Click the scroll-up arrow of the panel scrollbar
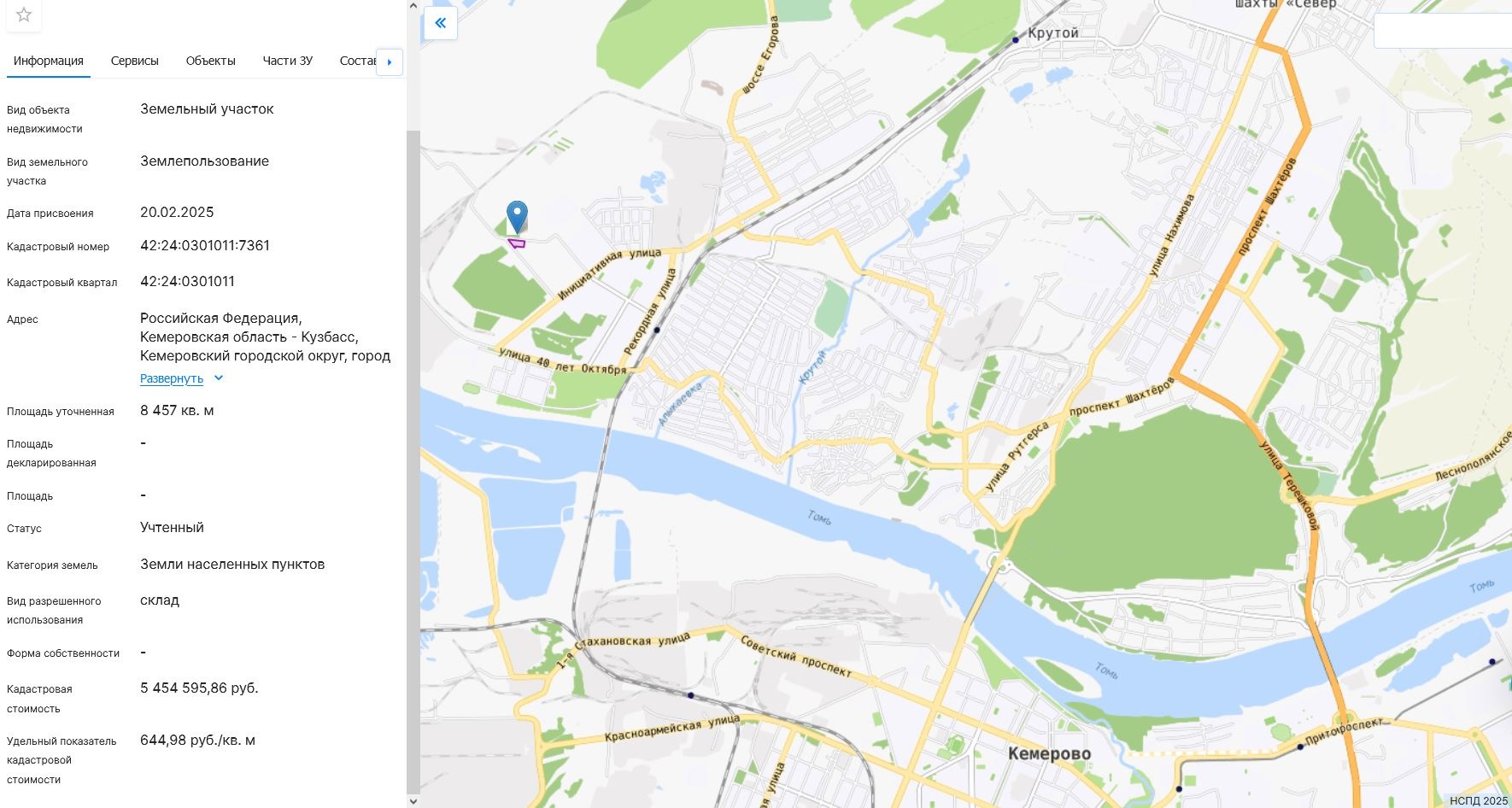 pos(413,6)
